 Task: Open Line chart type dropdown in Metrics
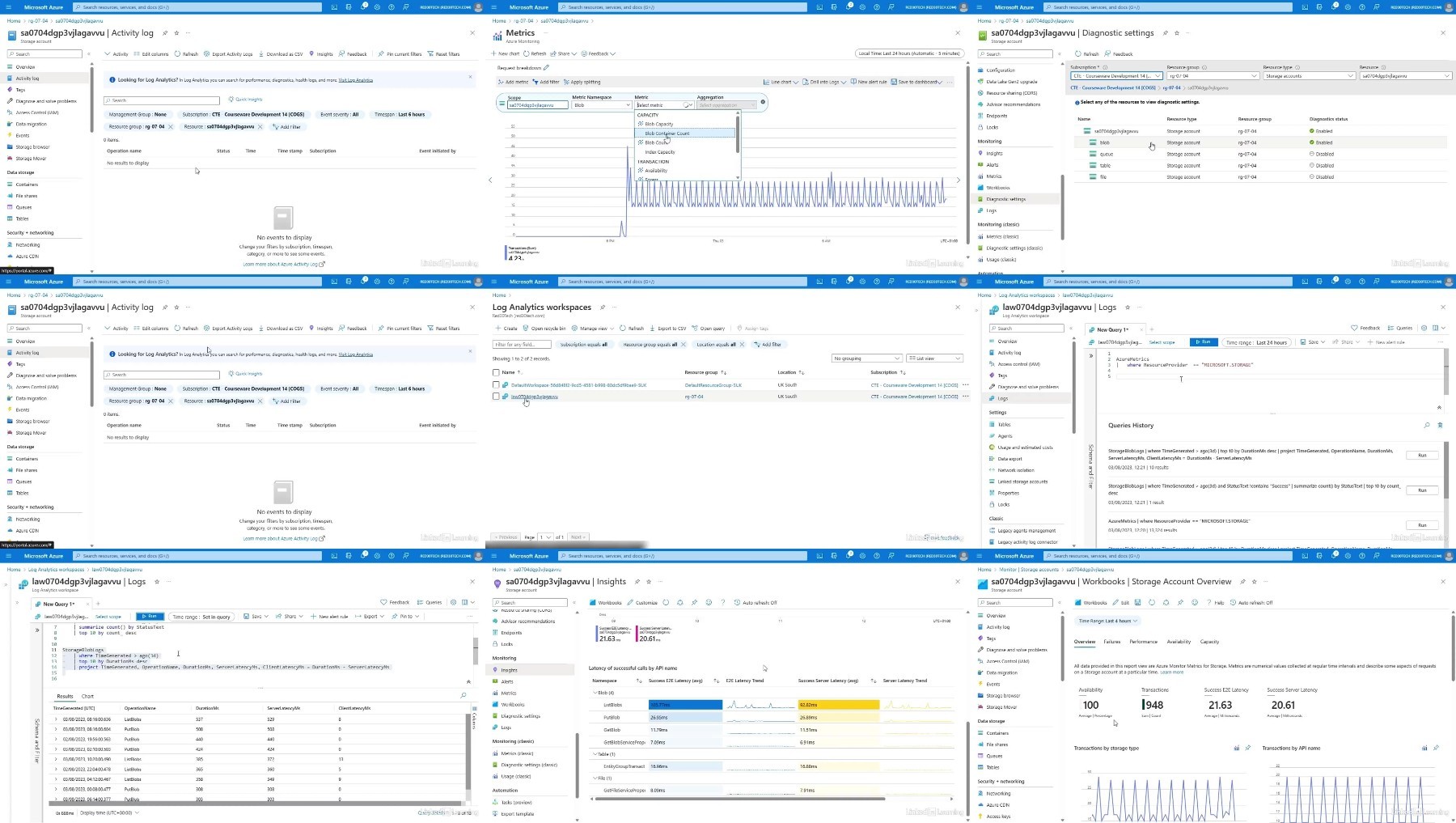tap(781, 82)
